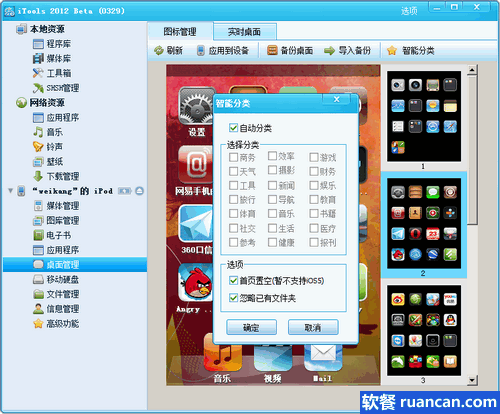This screenshot has height=414, width=500.
Task: Select desktop page thumbnail 1
Action: (424, 116)
